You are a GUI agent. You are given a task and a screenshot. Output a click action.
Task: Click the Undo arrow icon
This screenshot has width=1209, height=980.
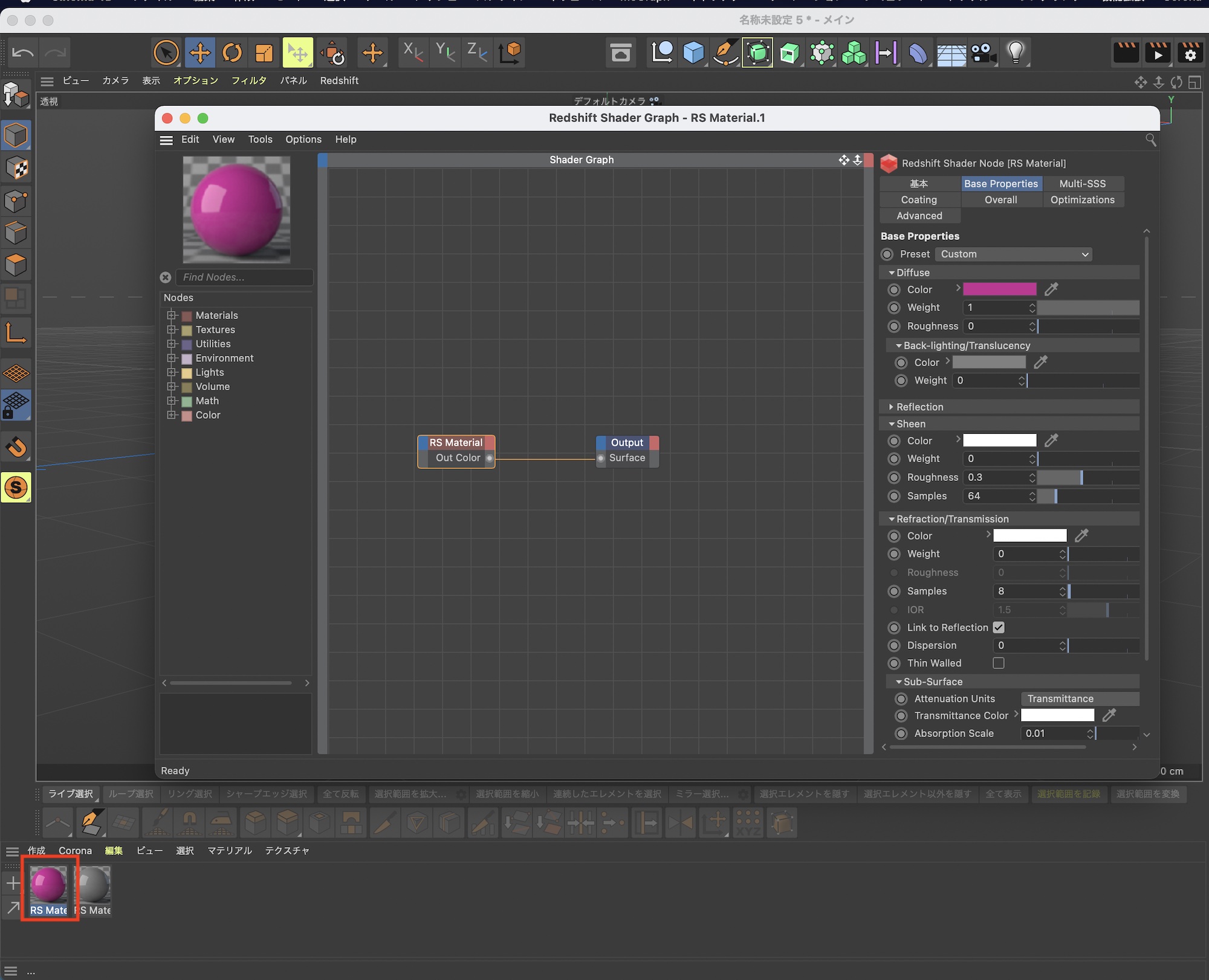pyautogui.click(x=23, y=53)
